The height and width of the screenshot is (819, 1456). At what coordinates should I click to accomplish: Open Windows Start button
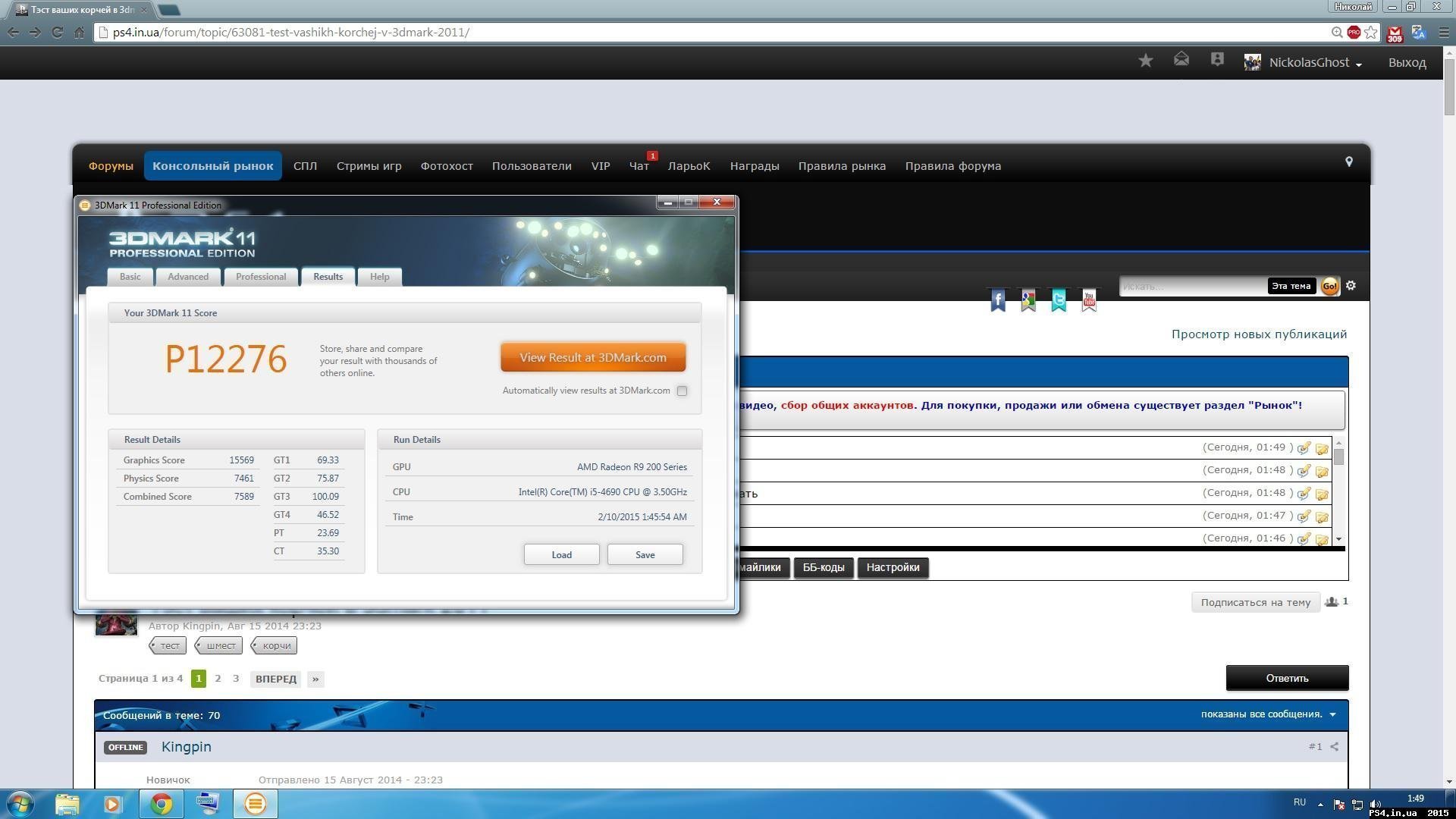20,804
